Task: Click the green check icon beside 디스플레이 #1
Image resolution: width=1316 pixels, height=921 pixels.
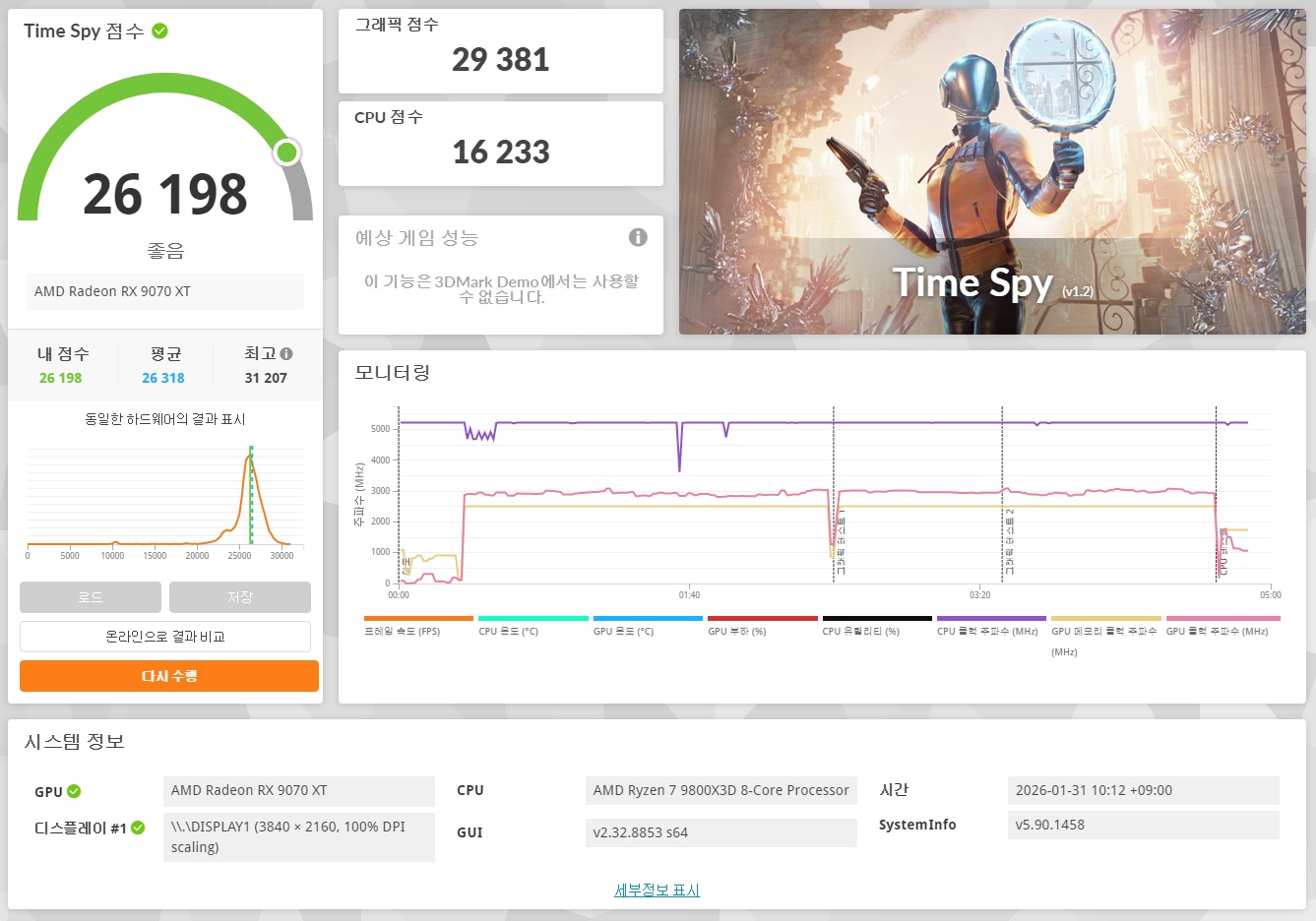Action: 138,828
